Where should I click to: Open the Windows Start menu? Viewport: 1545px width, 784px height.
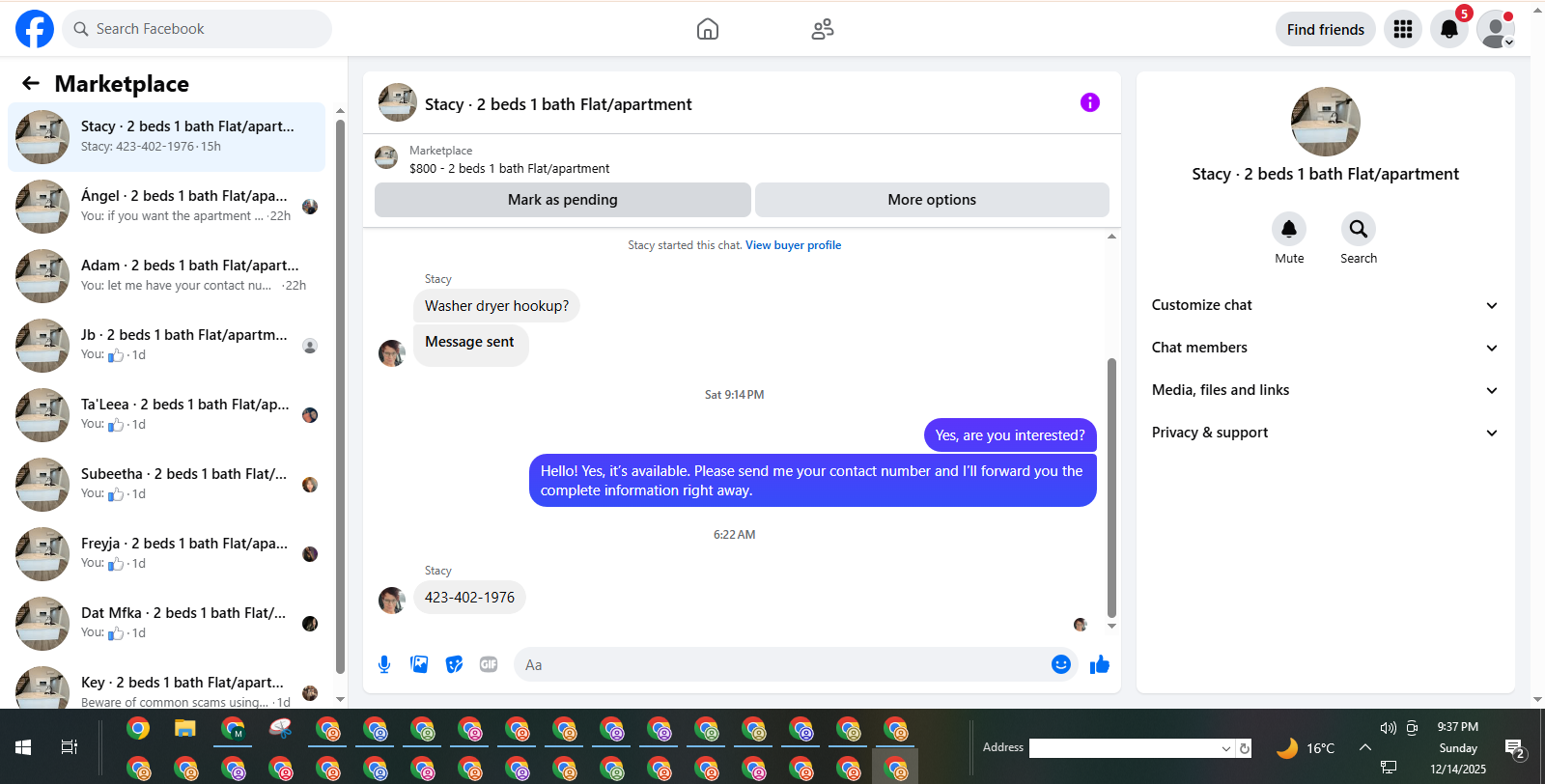(23, 746)
